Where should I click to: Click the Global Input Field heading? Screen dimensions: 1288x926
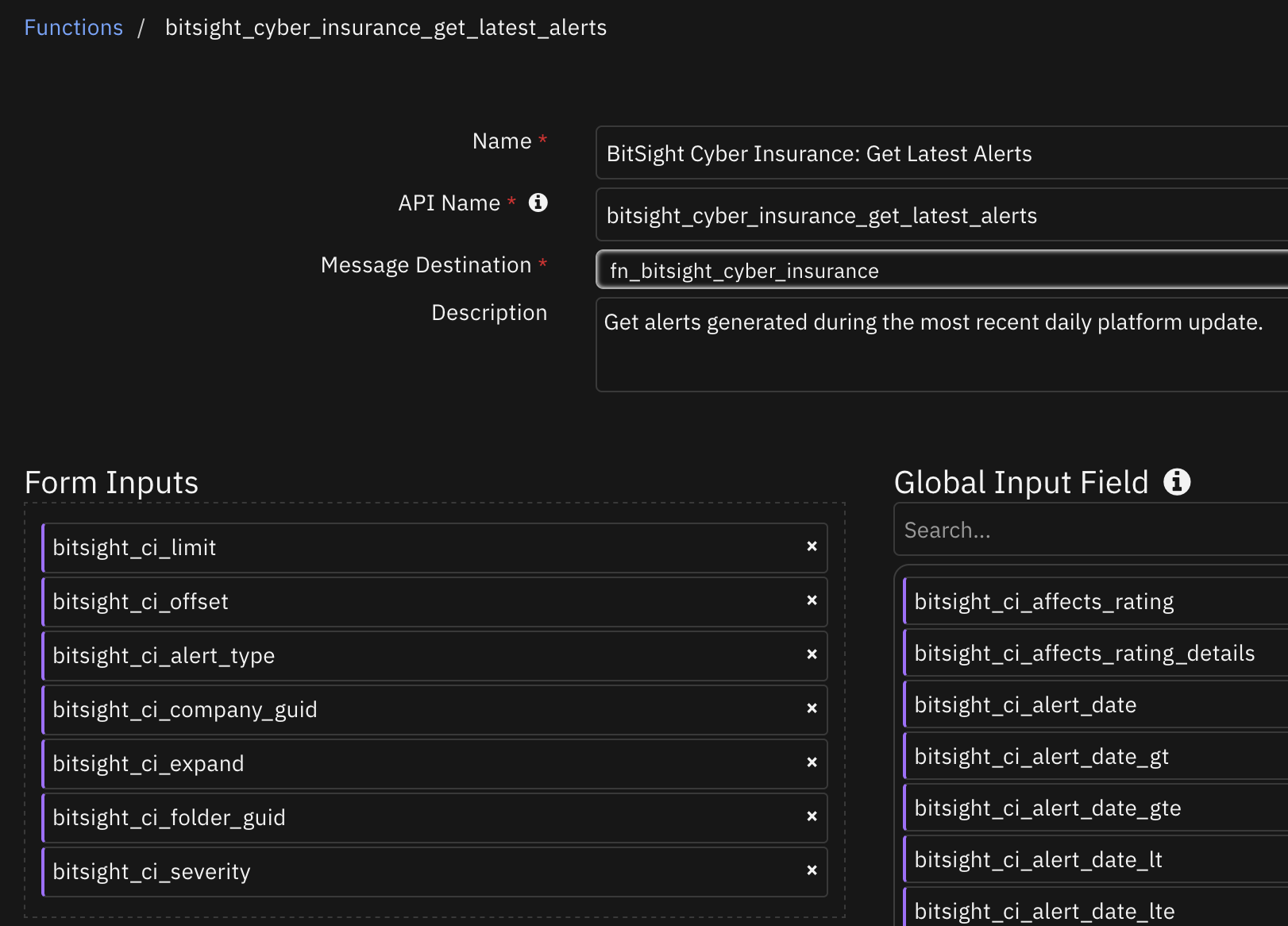click(x=1021, y=482)
